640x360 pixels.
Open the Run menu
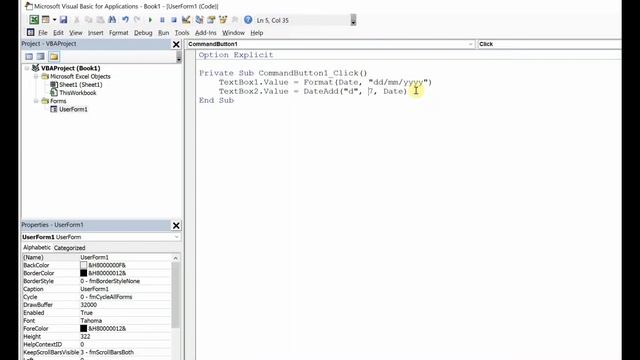click(x=164, y=33)
